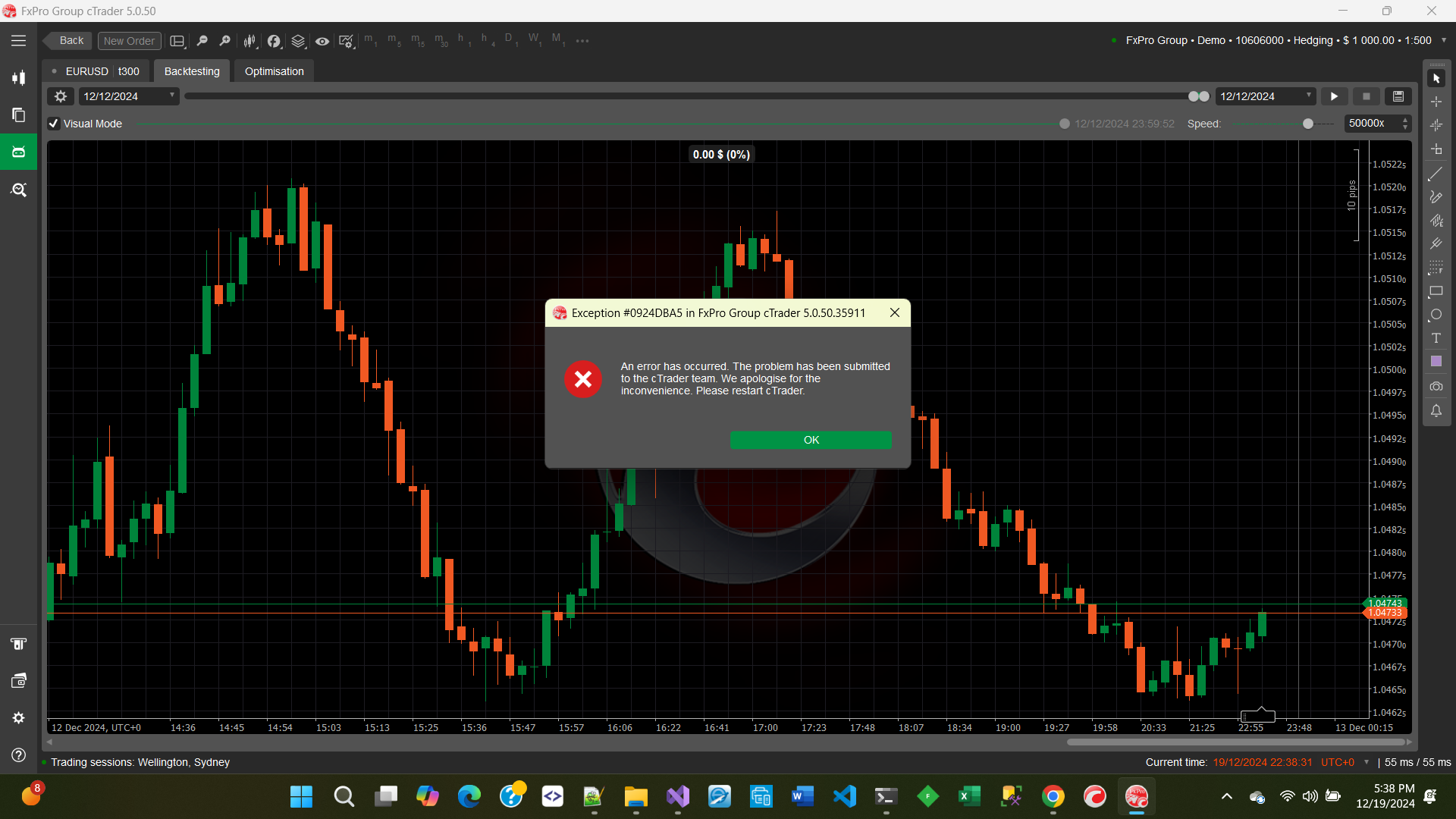Screen dimensions: 1456x819
Task: Open more toolbar options ellipsis
Action: (582, 41)
